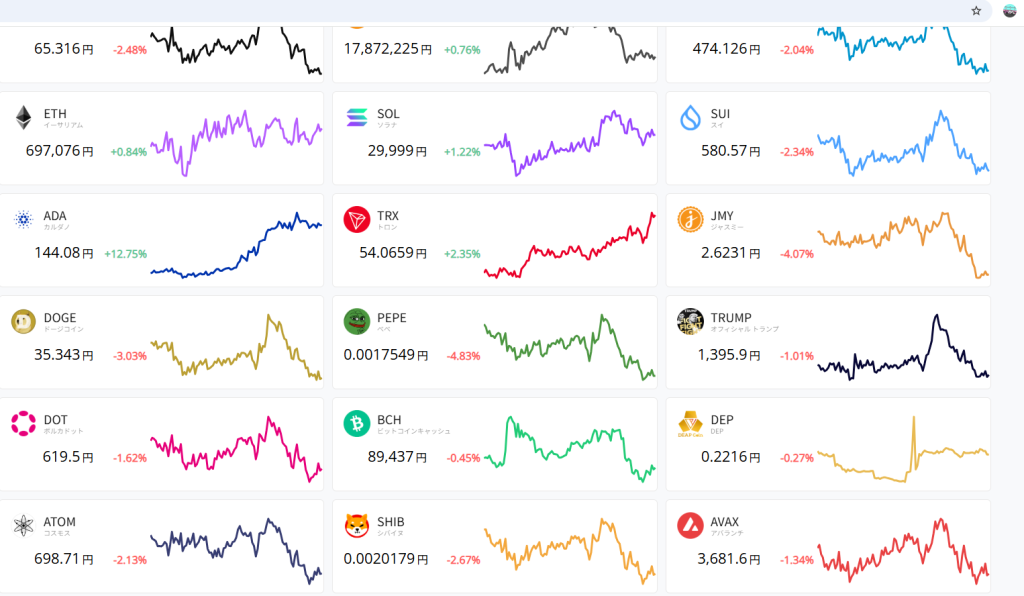Viewport: 1024px width, 596px height.
Task: Click the red Avalanche AVAX icon
Action: pos(690,526)
